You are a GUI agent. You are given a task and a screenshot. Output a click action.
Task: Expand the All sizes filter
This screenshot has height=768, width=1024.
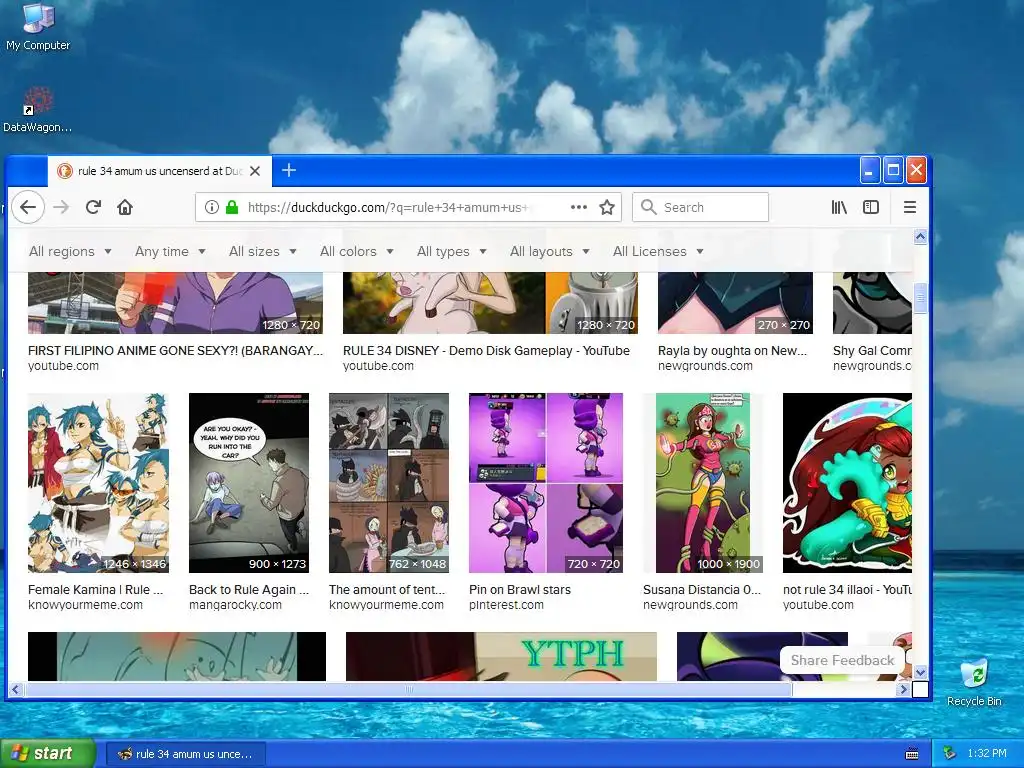click(263, 251)
